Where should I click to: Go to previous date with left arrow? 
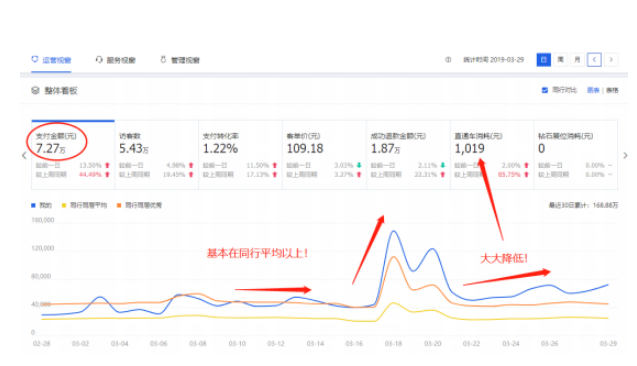tap(594, 60)
